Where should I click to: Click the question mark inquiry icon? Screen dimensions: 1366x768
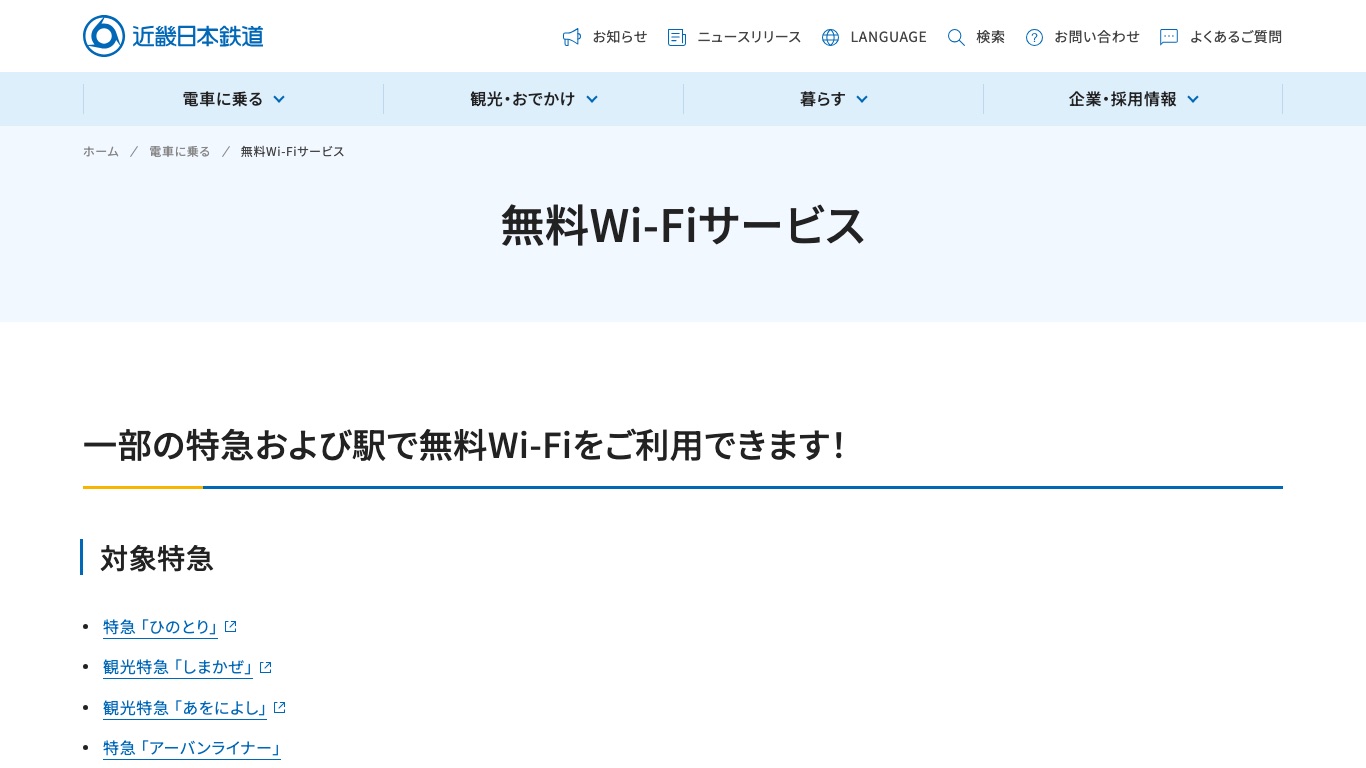1034,37
